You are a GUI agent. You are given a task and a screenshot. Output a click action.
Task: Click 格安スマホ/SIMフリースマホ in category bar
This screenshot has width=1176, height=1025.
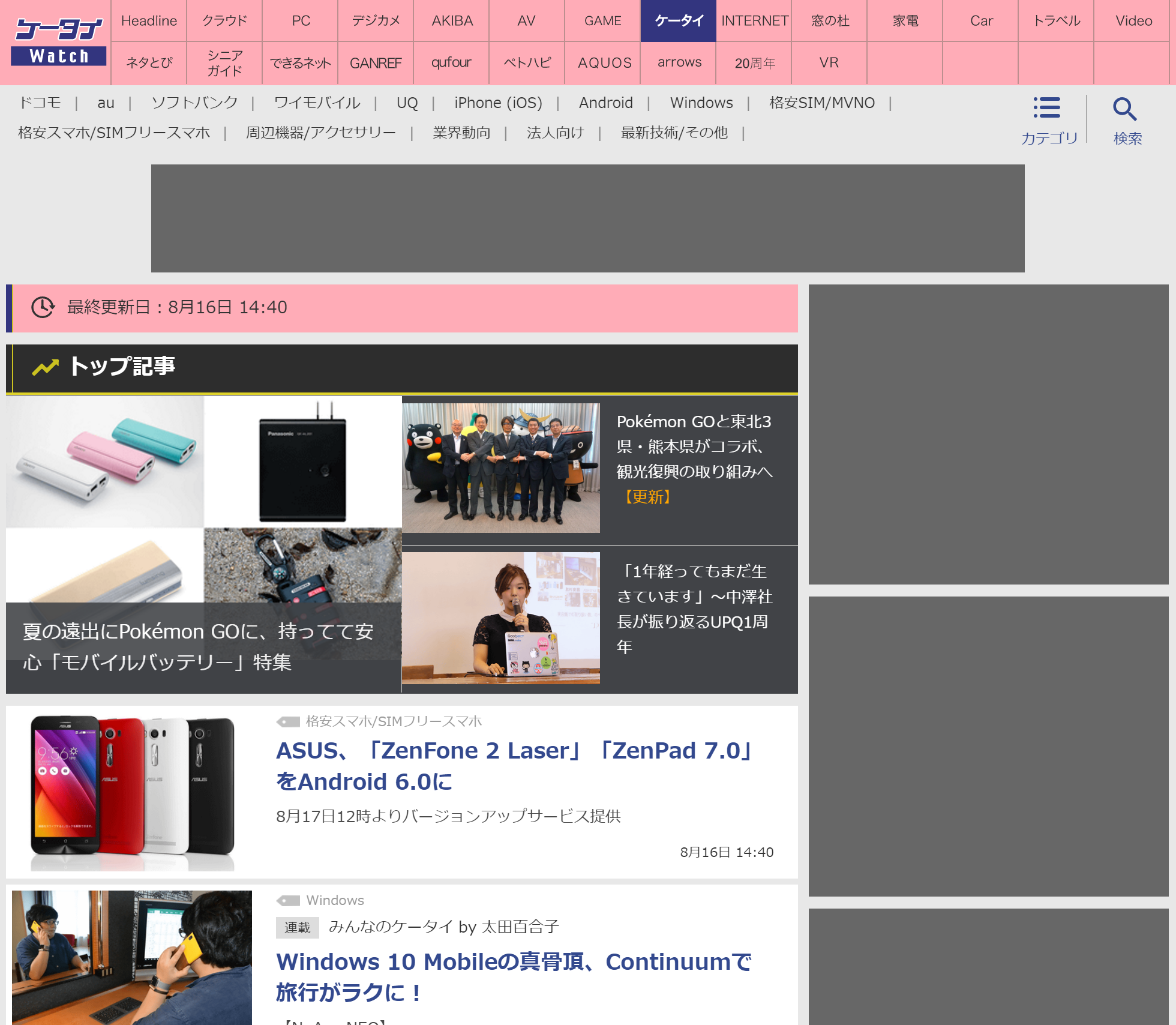pyautogui.click(x=114, y=133)
